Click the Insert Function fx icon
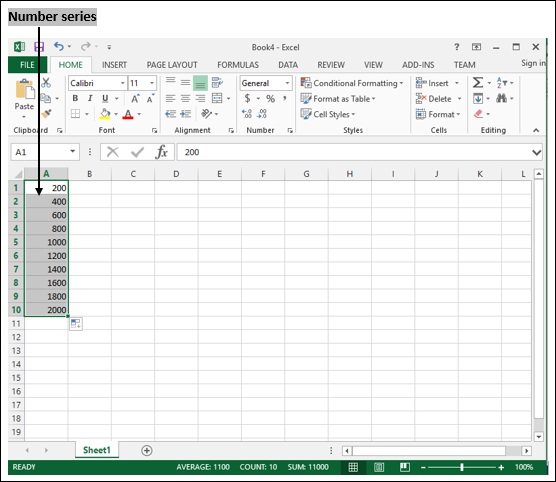 (x=161, y=152)
